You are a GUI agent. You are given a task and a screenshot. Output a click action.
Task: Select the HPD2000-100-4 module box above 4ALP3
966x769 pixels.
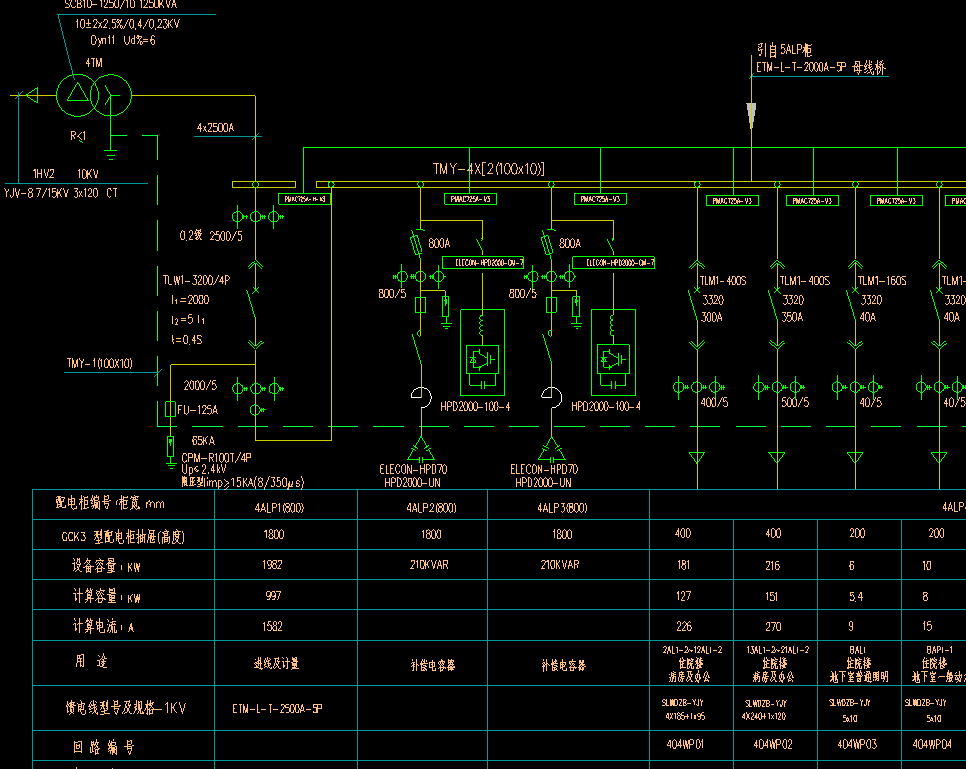pyautogui.click(x=613, y=350)
